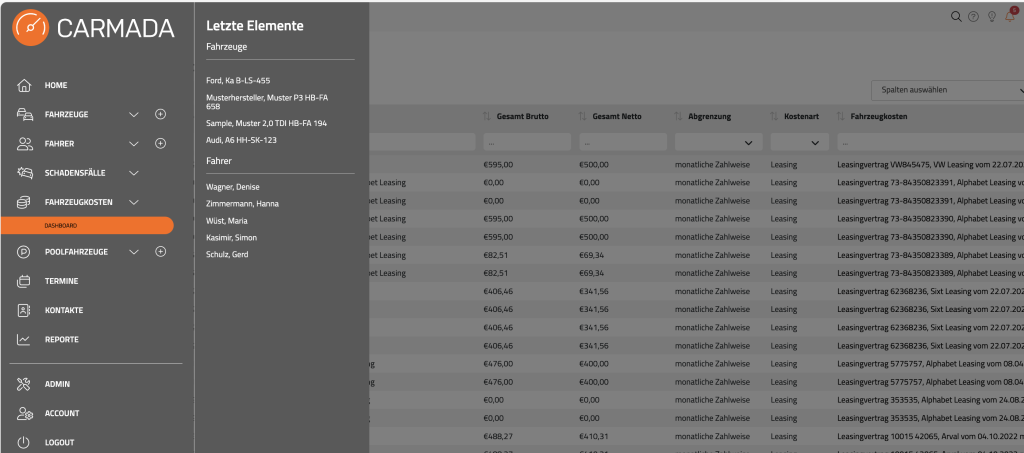This screenshot has width=1024, height=453.
Task: Add new driver with Fahrer plus icon
Action: [x=161, y=144]
